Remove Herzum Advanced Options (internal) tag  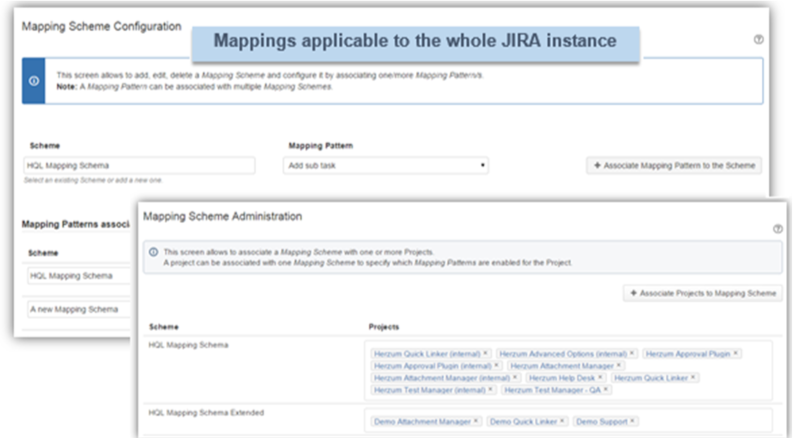[x=632, y=353]
